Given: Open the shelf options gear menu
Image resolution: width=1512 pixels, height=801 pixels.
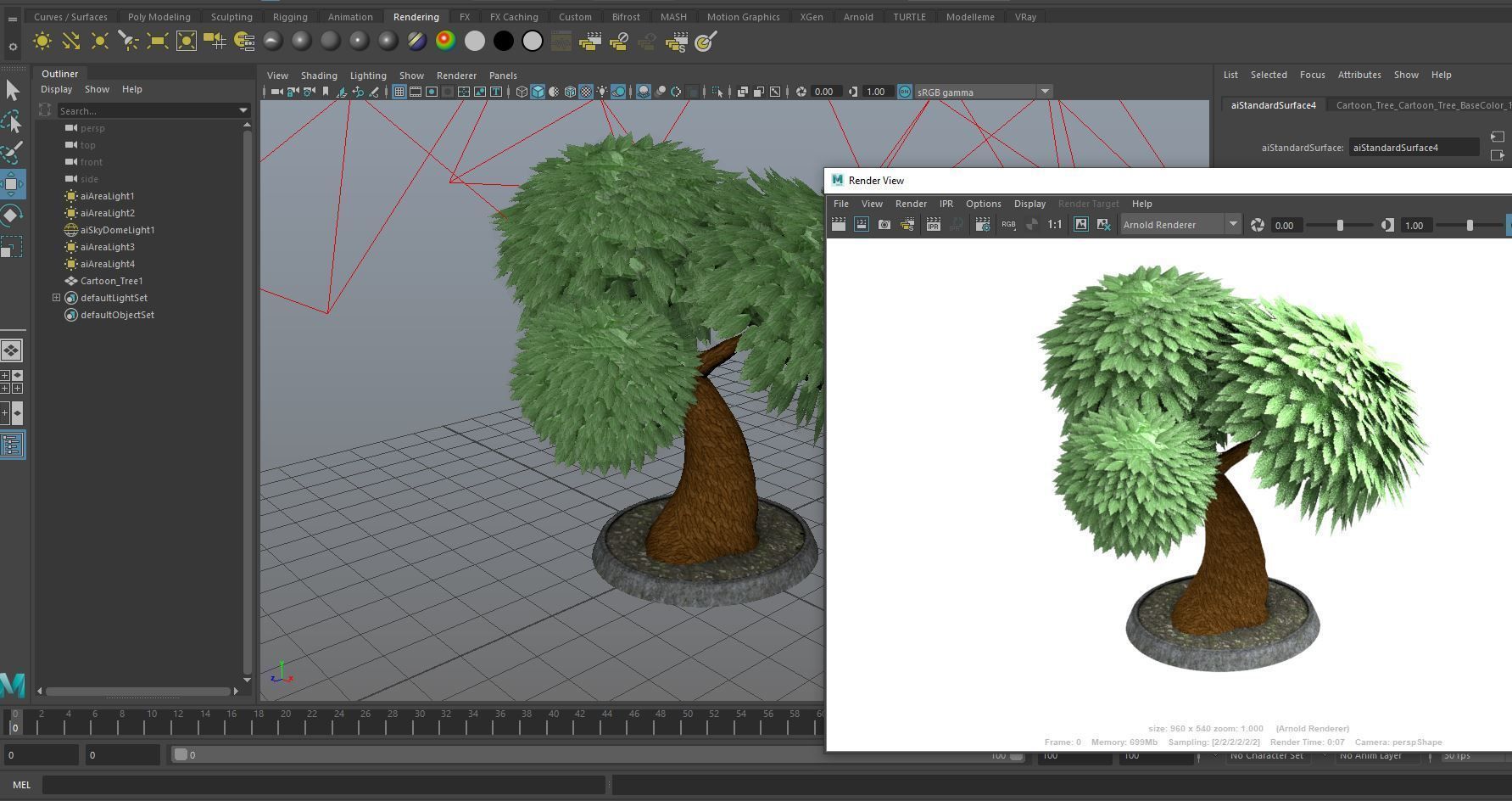Looking at the screenshot, I should click(x=13, y=47).
